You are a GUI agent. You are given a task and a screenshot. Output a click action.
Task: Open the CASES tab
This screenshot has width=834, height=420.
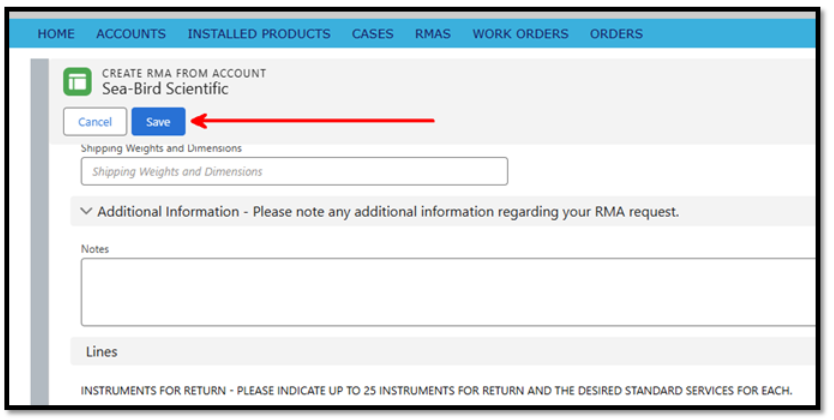click(x=372, y=34)
